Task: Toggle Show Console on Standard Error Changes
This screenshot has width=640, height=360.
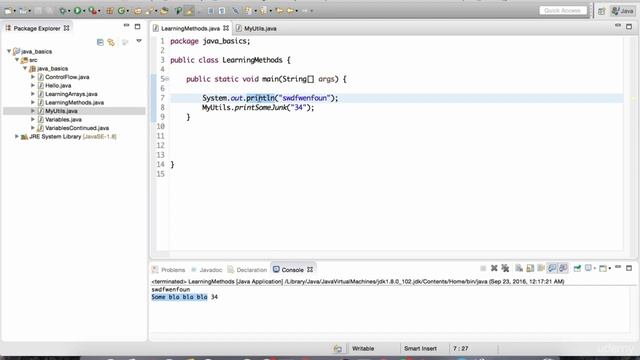Action: (x=563, y=268)
